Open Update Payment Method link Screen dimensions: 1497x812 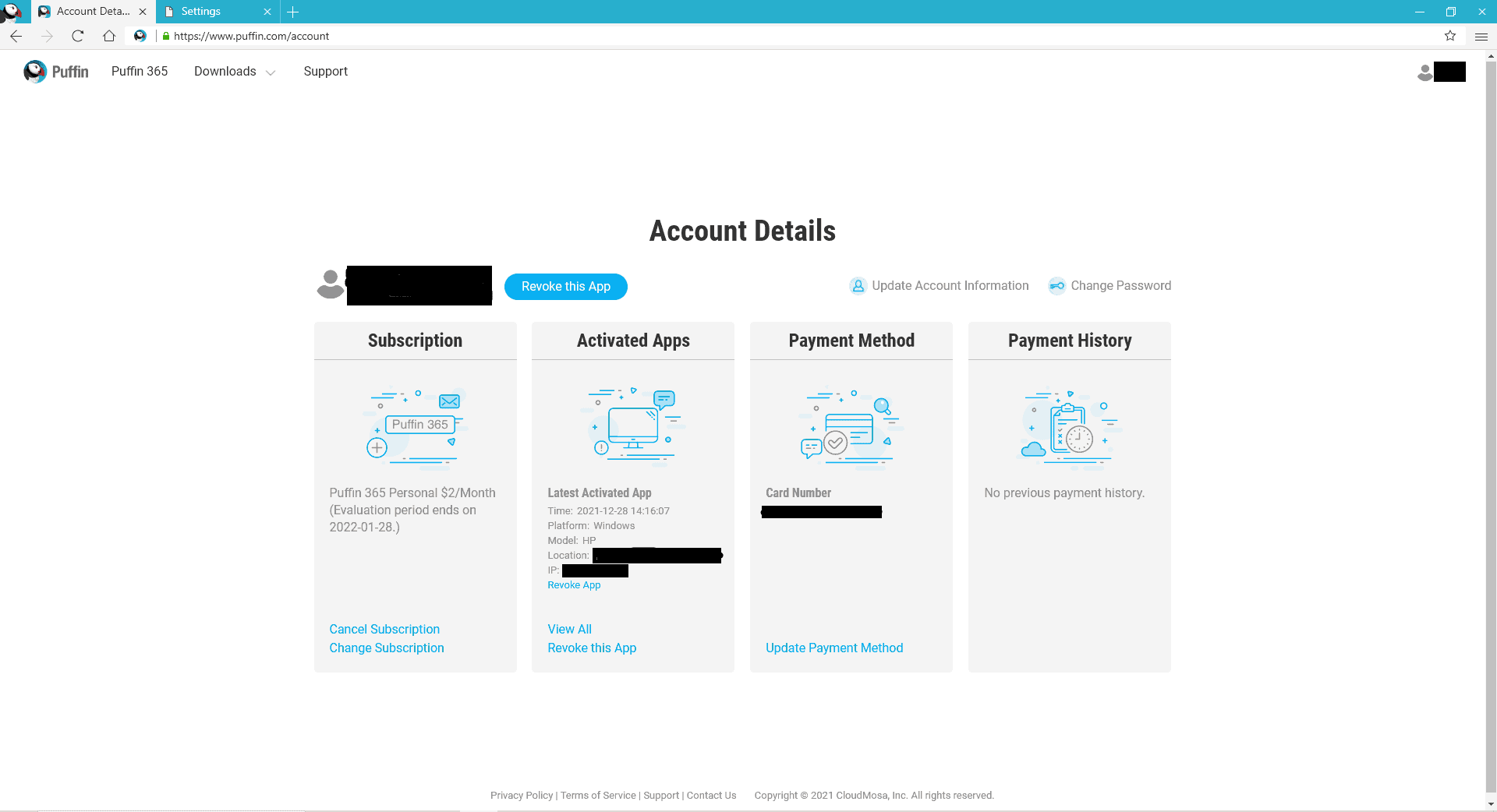click(834, 648)
